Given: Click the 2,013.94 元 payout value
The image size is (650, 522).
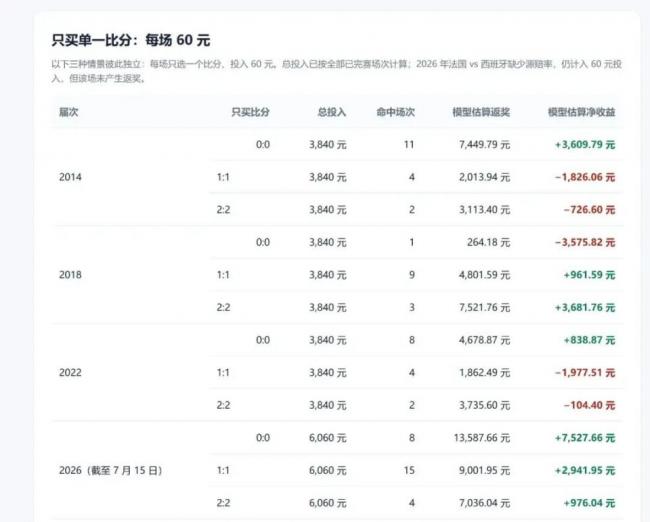Looking at the screenshot, I should click(484, 177).
